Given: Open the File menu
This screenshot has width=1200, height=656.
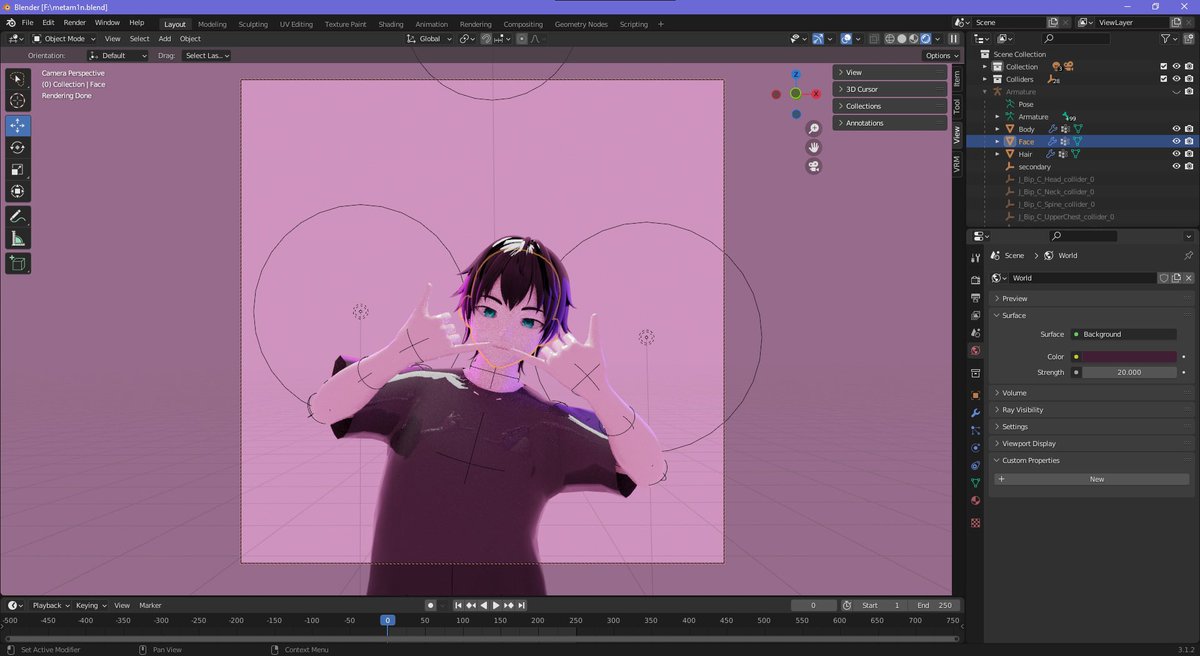Looking at the screenshot, I should point(27,22).
